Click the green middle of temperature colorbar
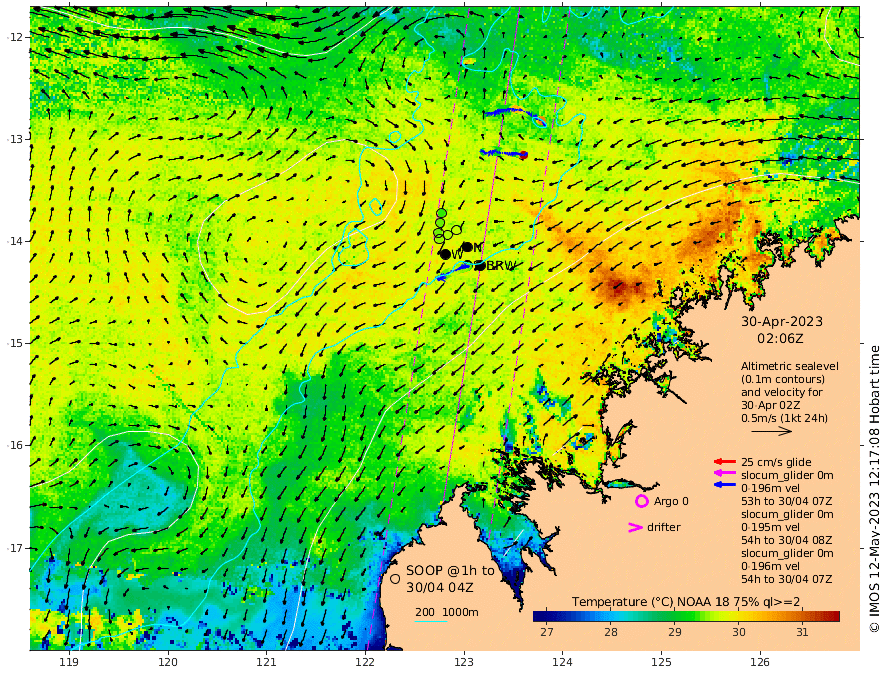 pyautogui.click(x=686, y=617)
